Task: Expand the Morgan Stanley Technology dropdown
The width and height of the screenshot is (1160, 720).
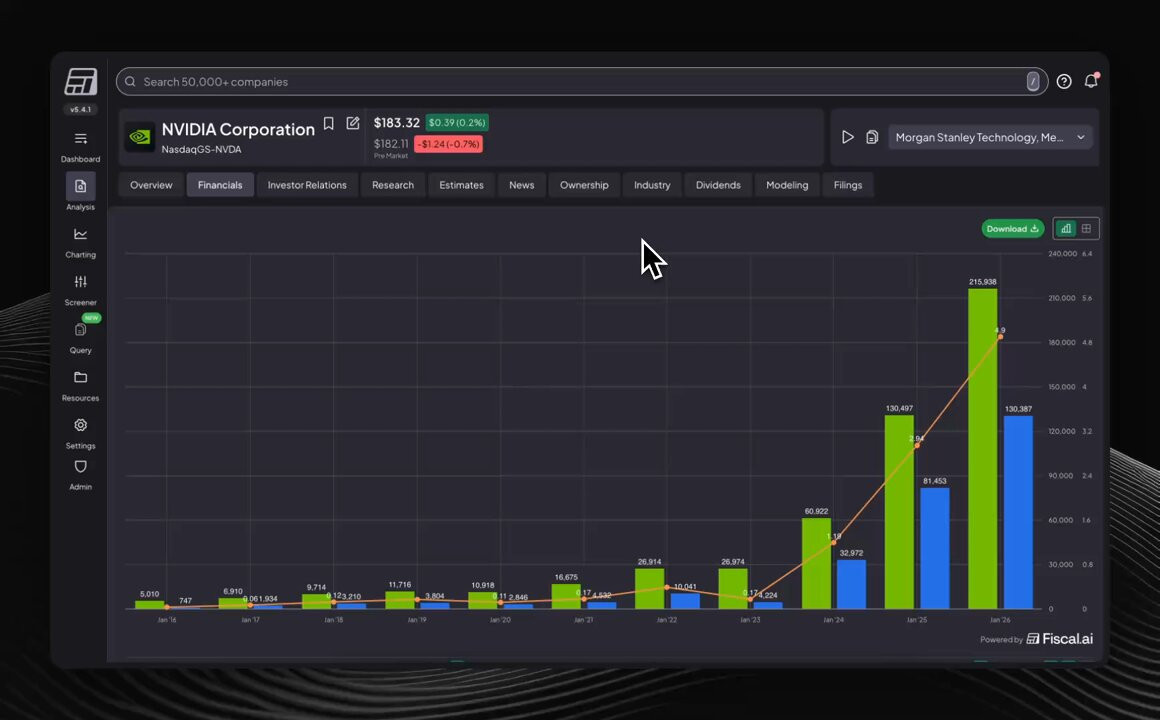Action: click(x=991, y=138)
